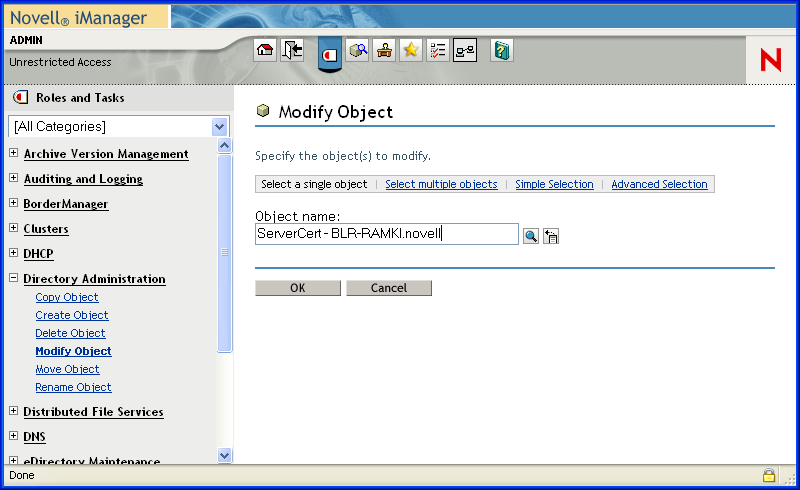This screenshot has height=490, width=800.
Task: Click the OK button
Action: tap(298, 288)
